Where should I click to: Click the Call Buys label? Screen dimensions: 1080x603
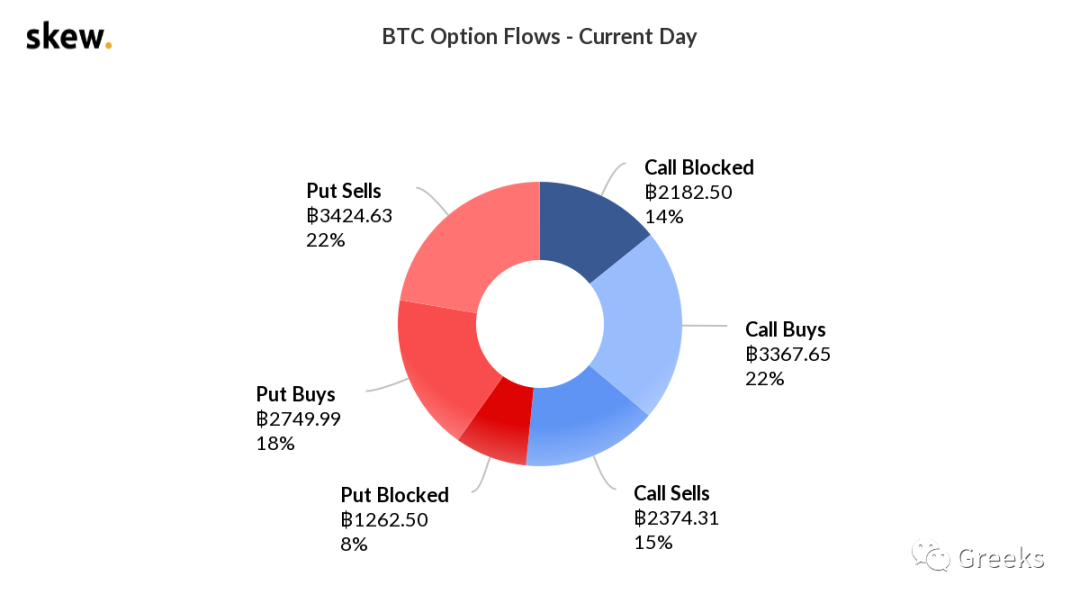[x=785, y=329]
